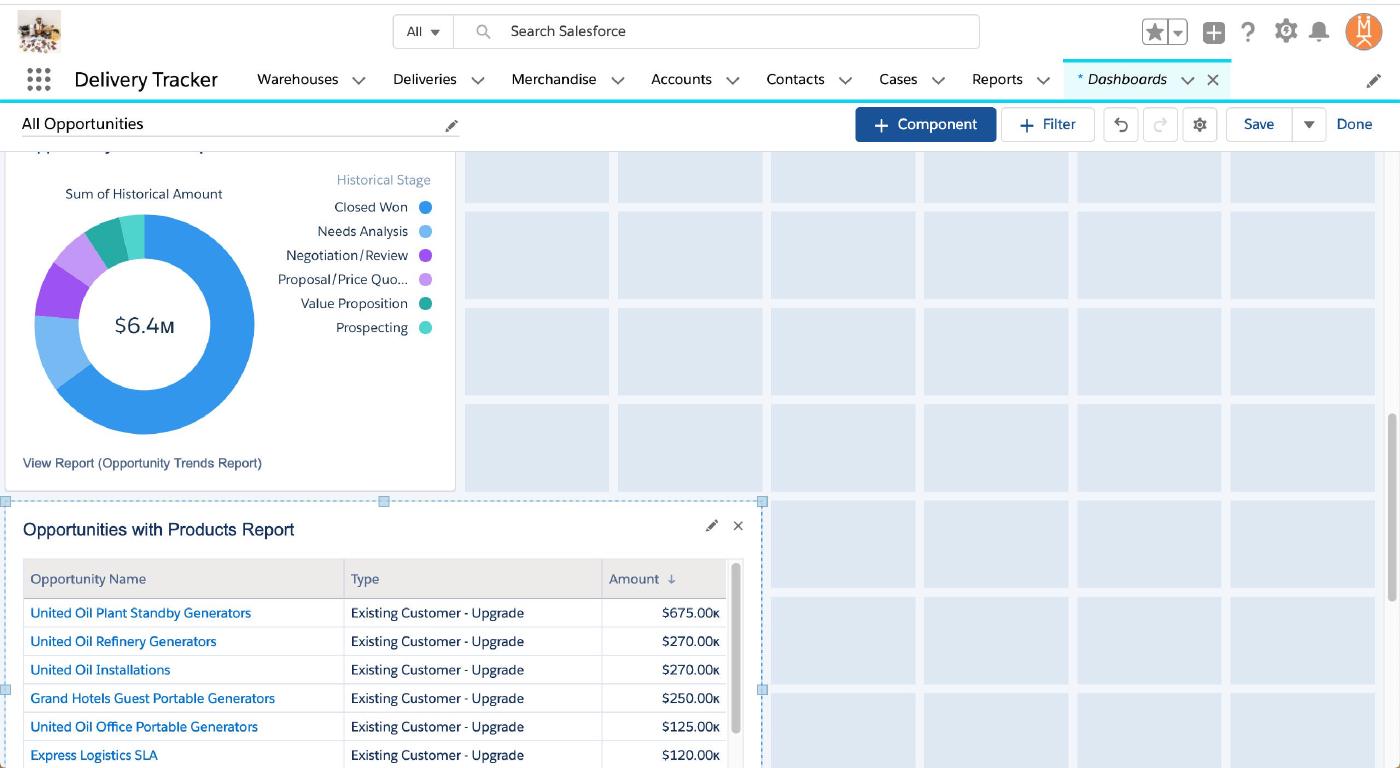Open the App Launcher grid icon
This screenshot has height=768, width=1400.
(x=39, y=80)
